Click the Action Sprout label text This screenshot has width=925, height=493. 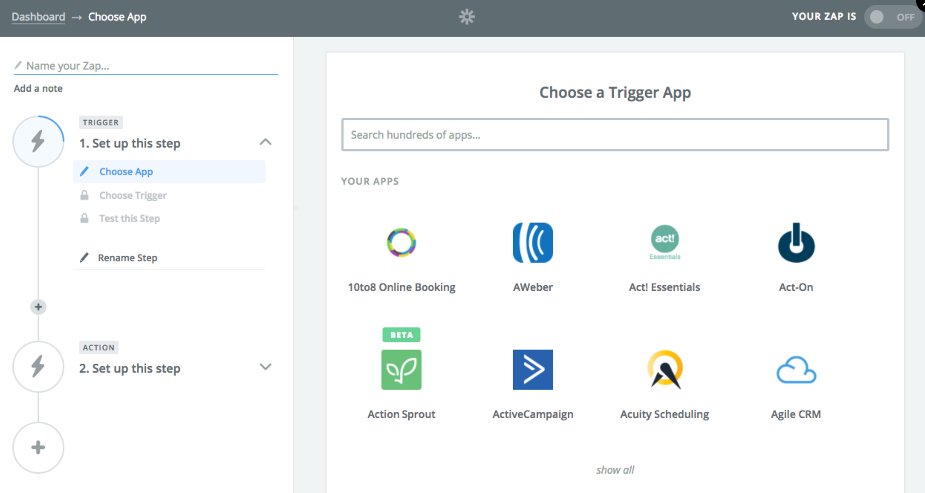(401, 414)
